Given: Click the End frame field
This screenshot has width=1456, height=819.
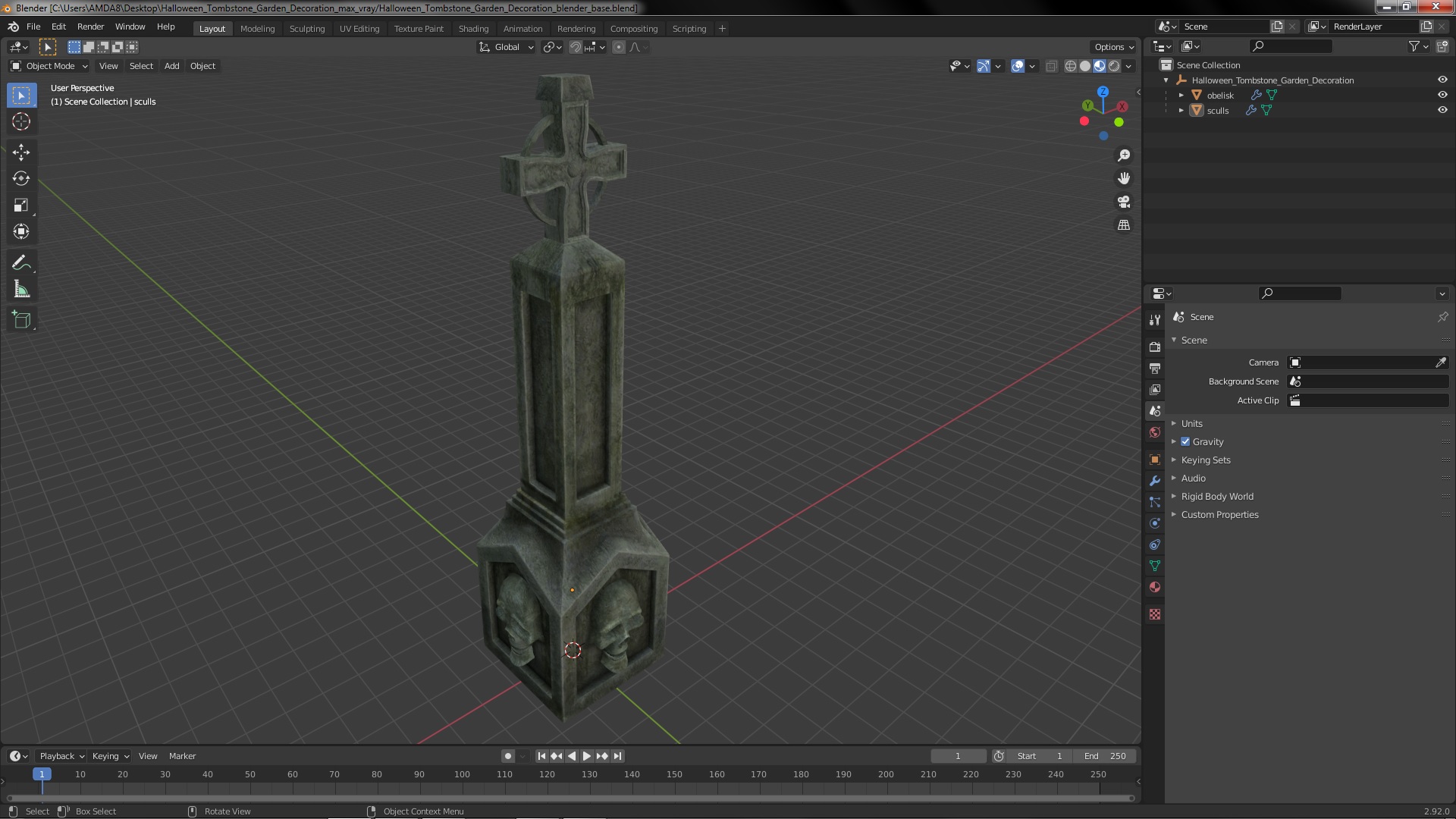Looking at the screenshot, I should coord(1105,756).
